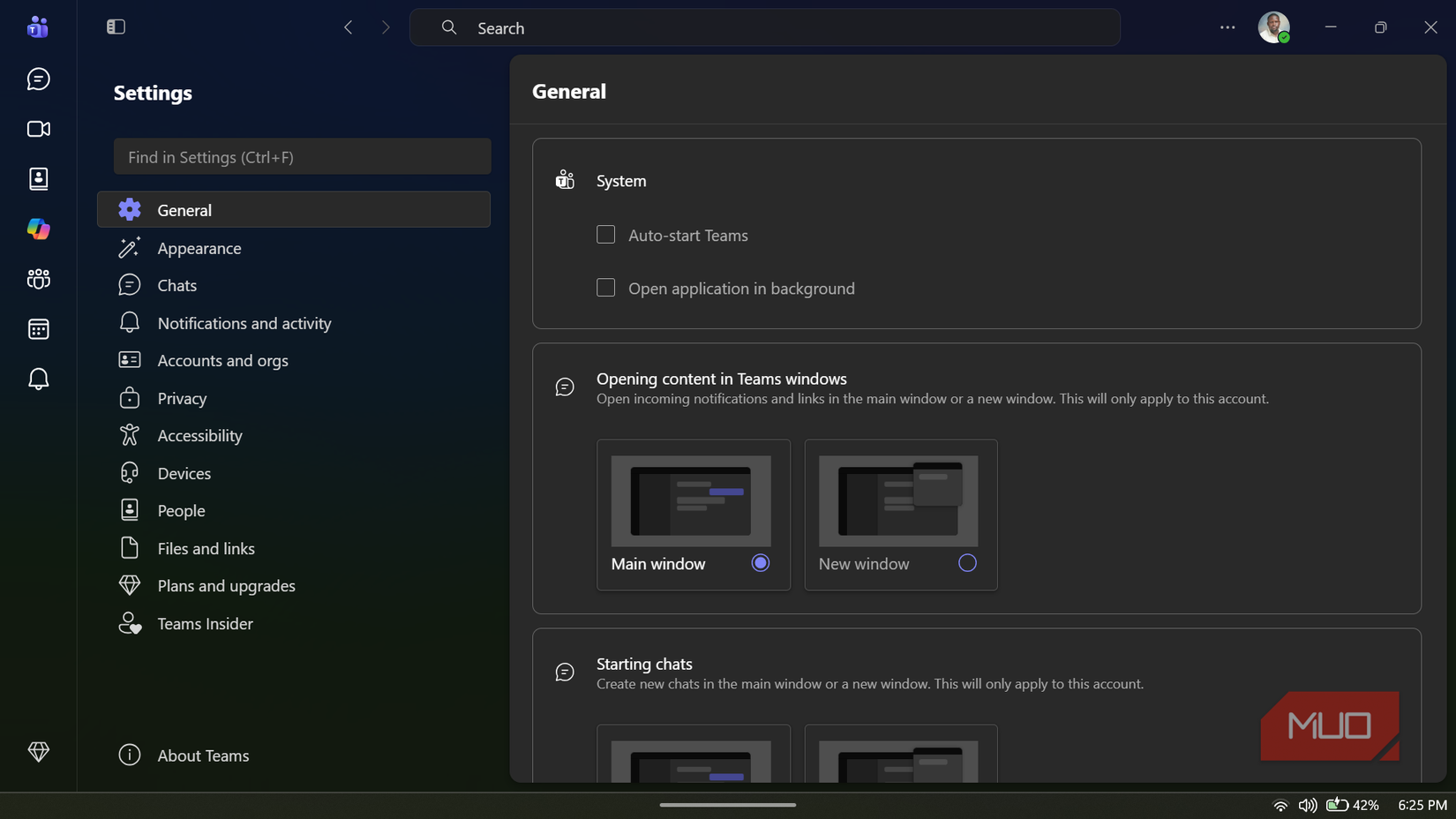1456x819 pixels.
Task: Open the Calendar icon in left rail
Action: click(38, 329)
